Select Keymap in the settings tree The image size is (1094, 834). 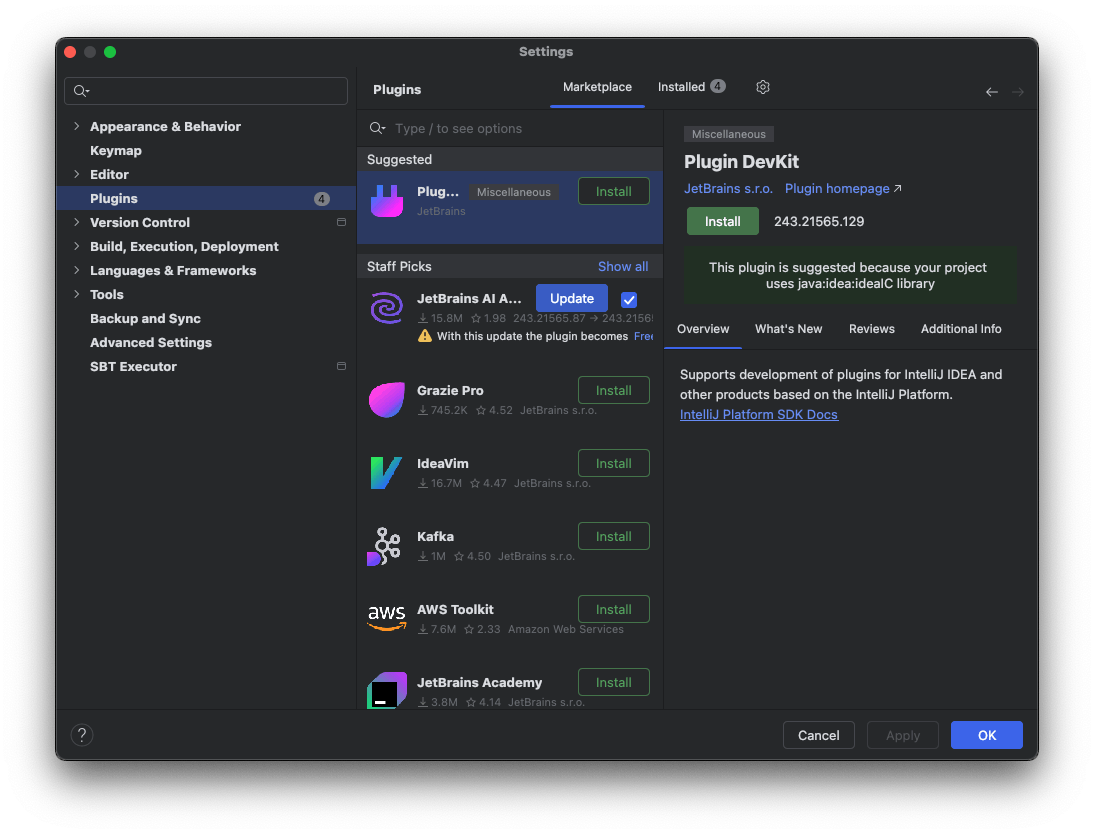click(x=207, y=151)
